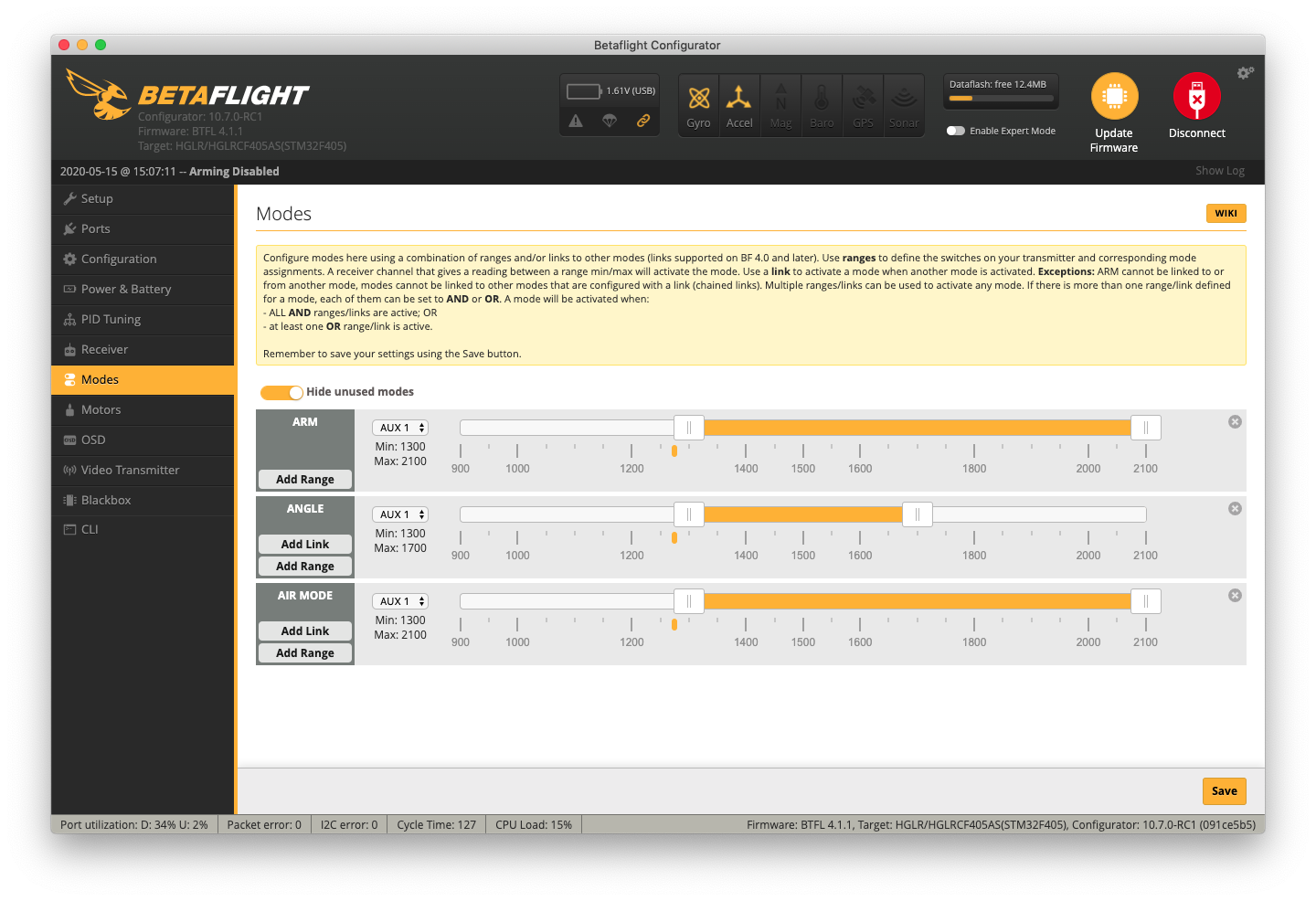Click the ARM range lower slider handle

pos(689,428)
